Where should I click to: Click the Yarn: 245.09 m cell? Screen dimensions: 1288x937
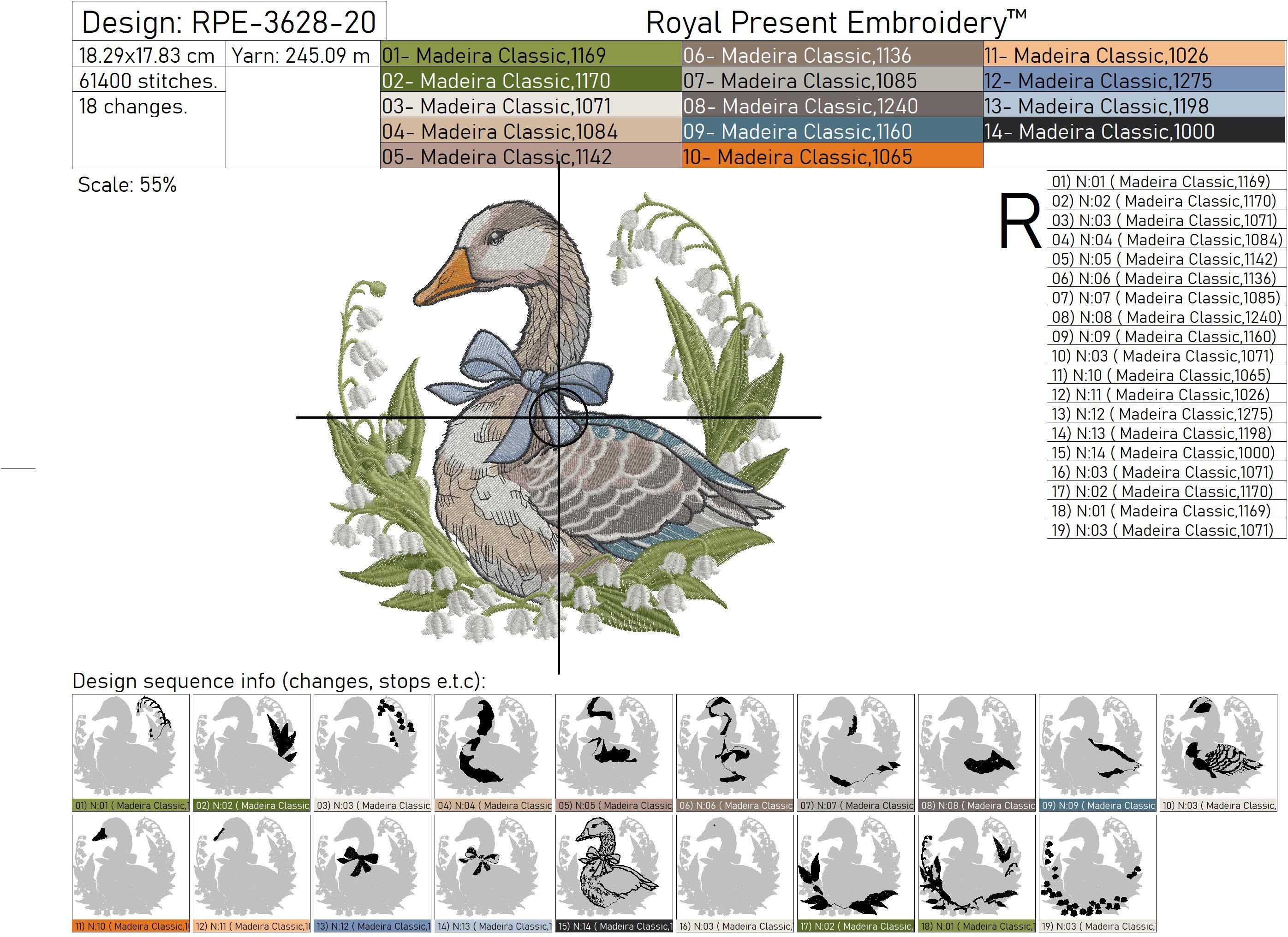[x=302, y=54]
